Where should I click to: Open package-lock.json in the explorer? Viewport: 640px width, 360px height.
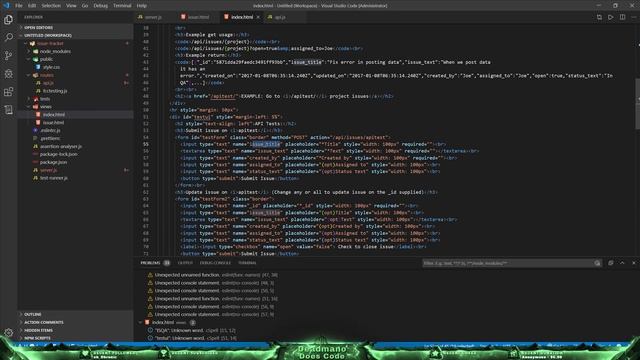coord(58,154)
